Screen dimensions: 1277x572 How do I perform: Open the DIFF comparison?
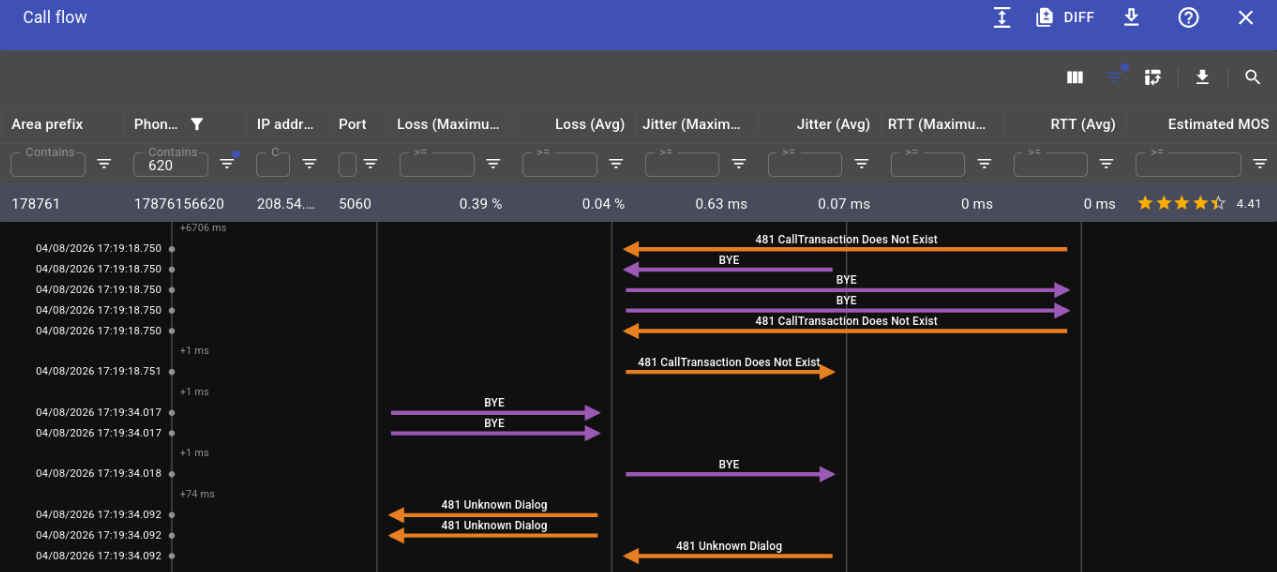pyautogui.click(x=1065, y=17)
